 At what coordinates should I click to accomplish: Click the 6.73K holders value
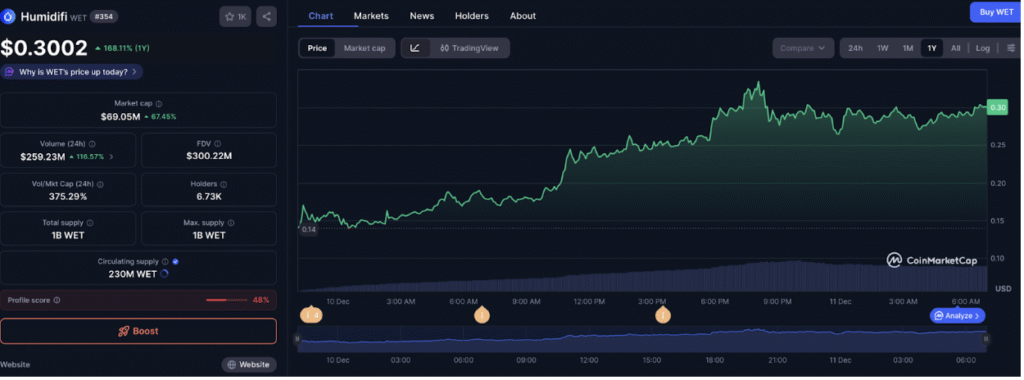(x=209, y=196)
